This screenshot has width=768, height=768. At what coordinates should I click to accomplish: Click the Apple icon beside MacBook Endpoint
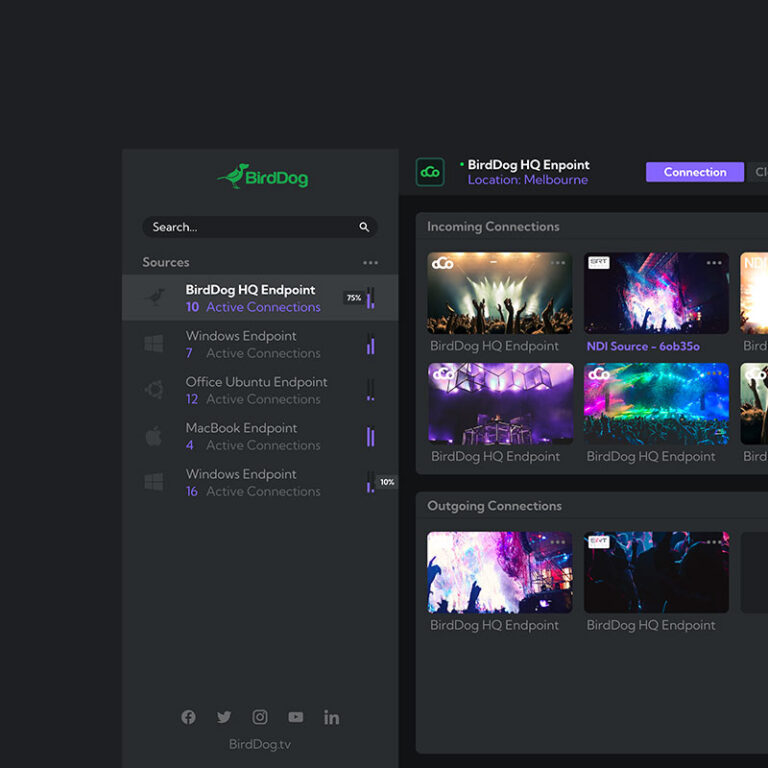(154, 436)
